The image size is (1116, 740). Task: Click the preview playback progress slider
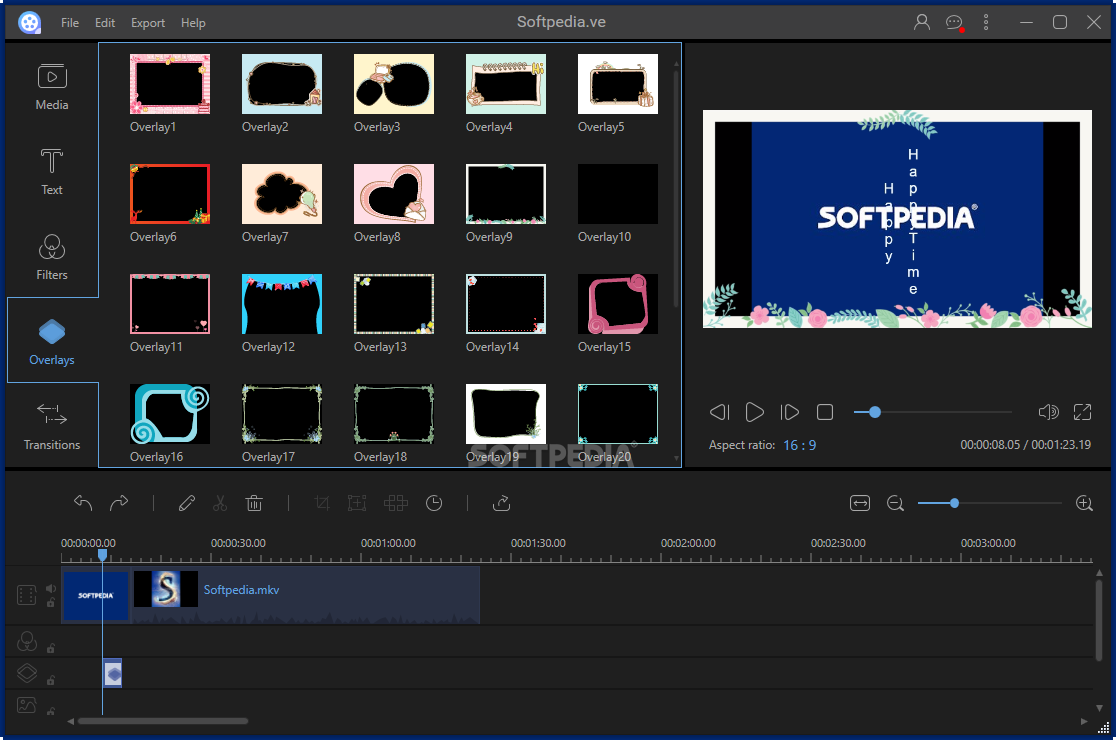pyautogui.click(x=932, y=412)
